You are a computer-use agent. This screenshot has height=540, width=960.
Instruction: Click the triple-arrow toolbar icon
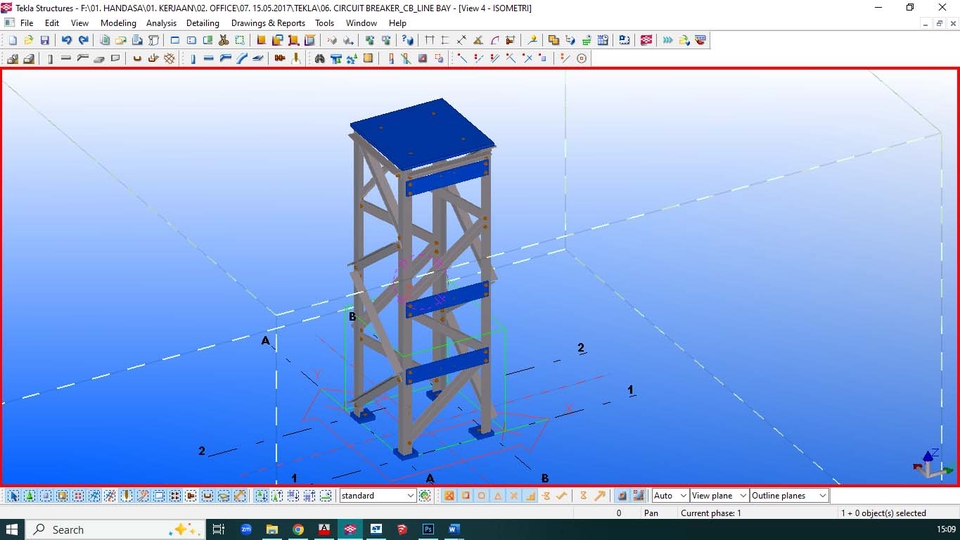667,40
